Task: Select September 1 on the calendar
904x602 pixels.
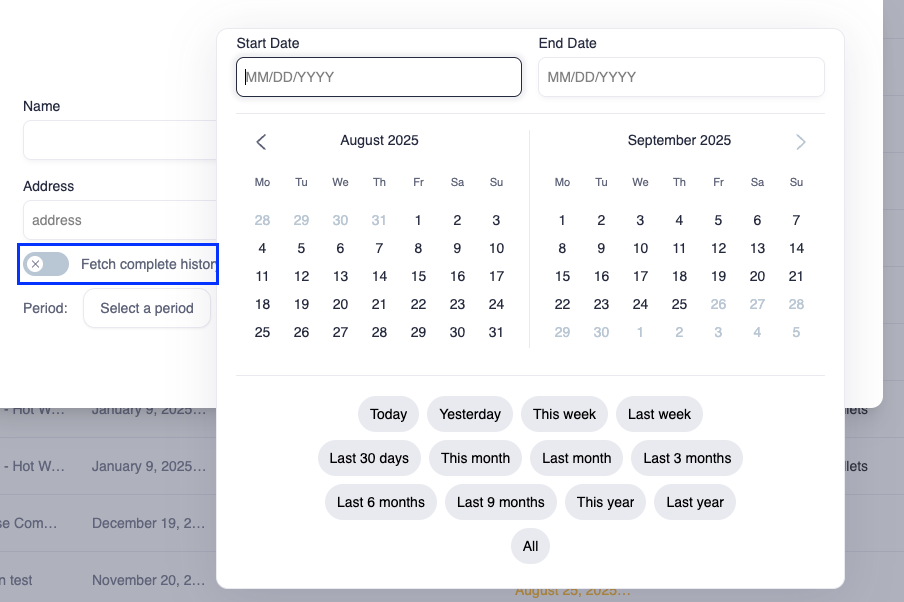Action: click(562, 220)
